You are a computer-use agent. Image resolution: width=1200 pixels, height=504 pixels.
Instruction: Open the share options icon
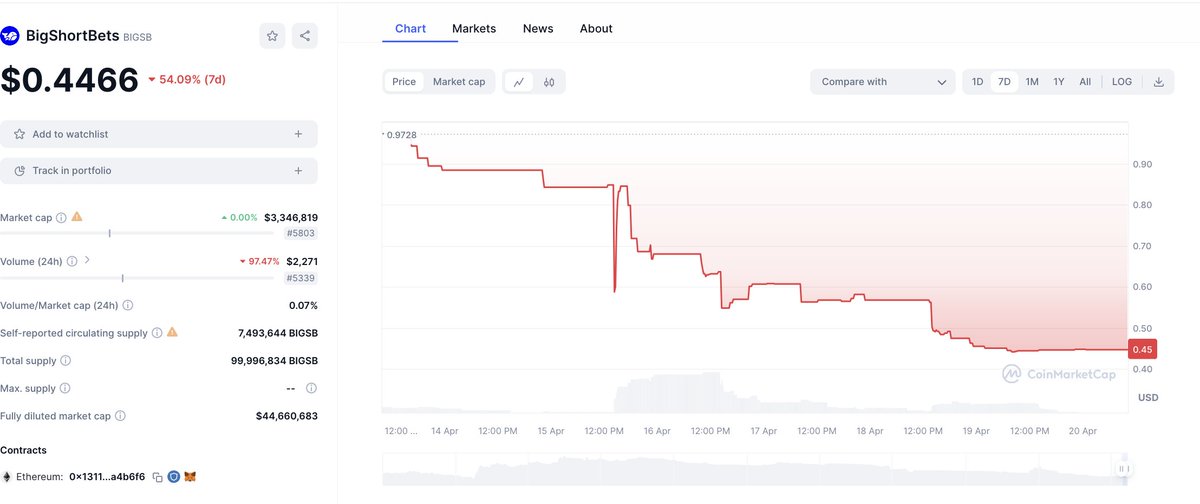(x=305, y=36)
